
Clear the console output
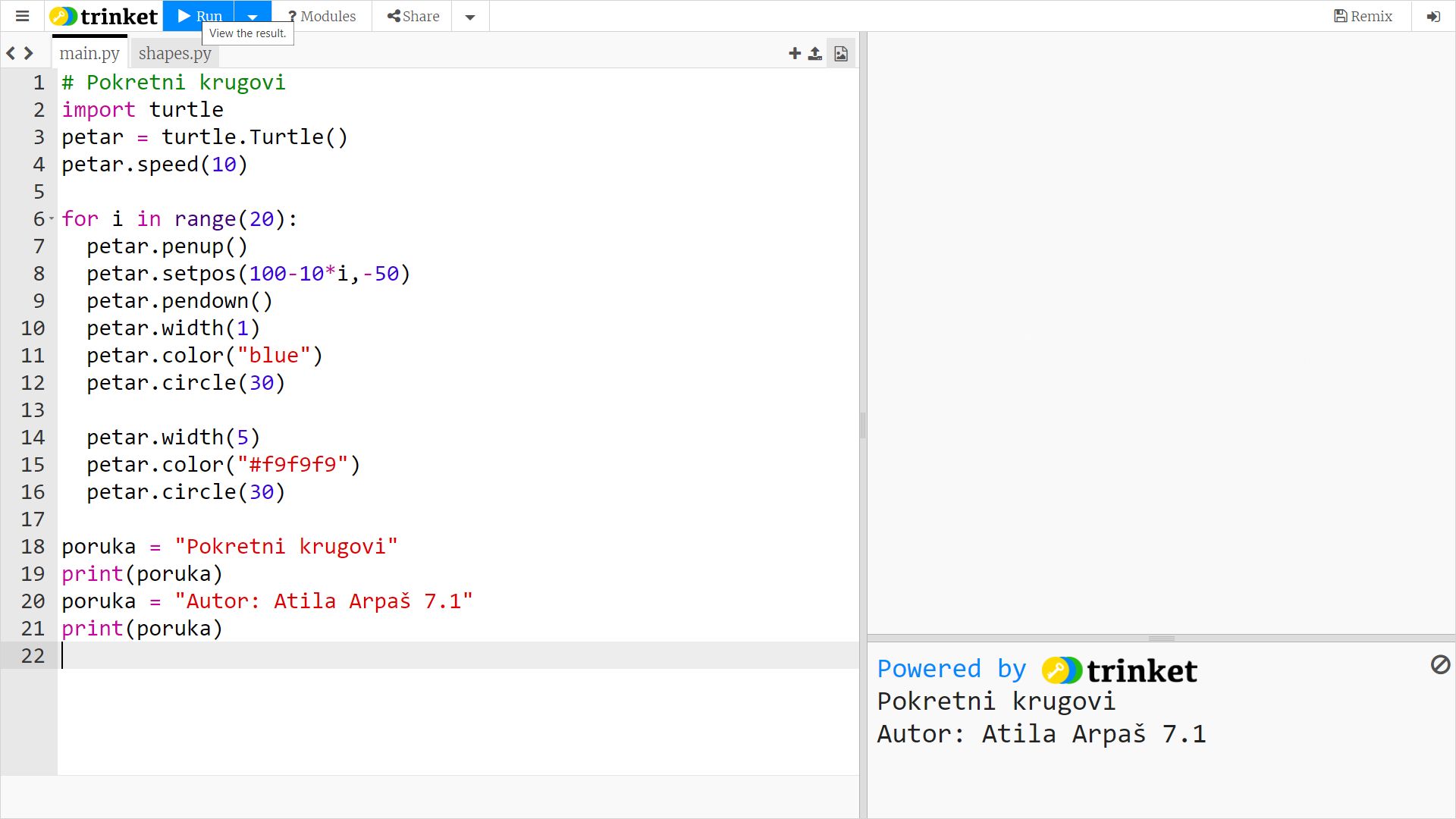pyautogui.click(x=1440, y=665)
